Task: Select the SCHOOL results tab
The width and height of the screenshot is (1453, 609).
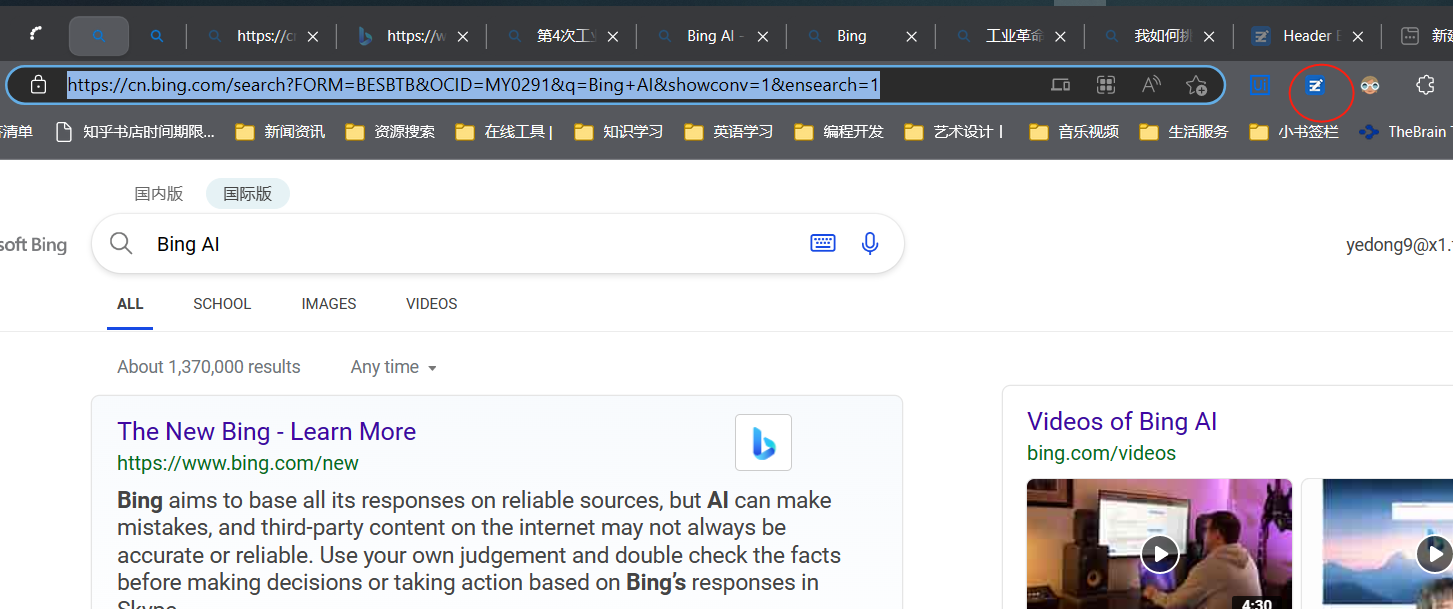Action: (222, 304)
